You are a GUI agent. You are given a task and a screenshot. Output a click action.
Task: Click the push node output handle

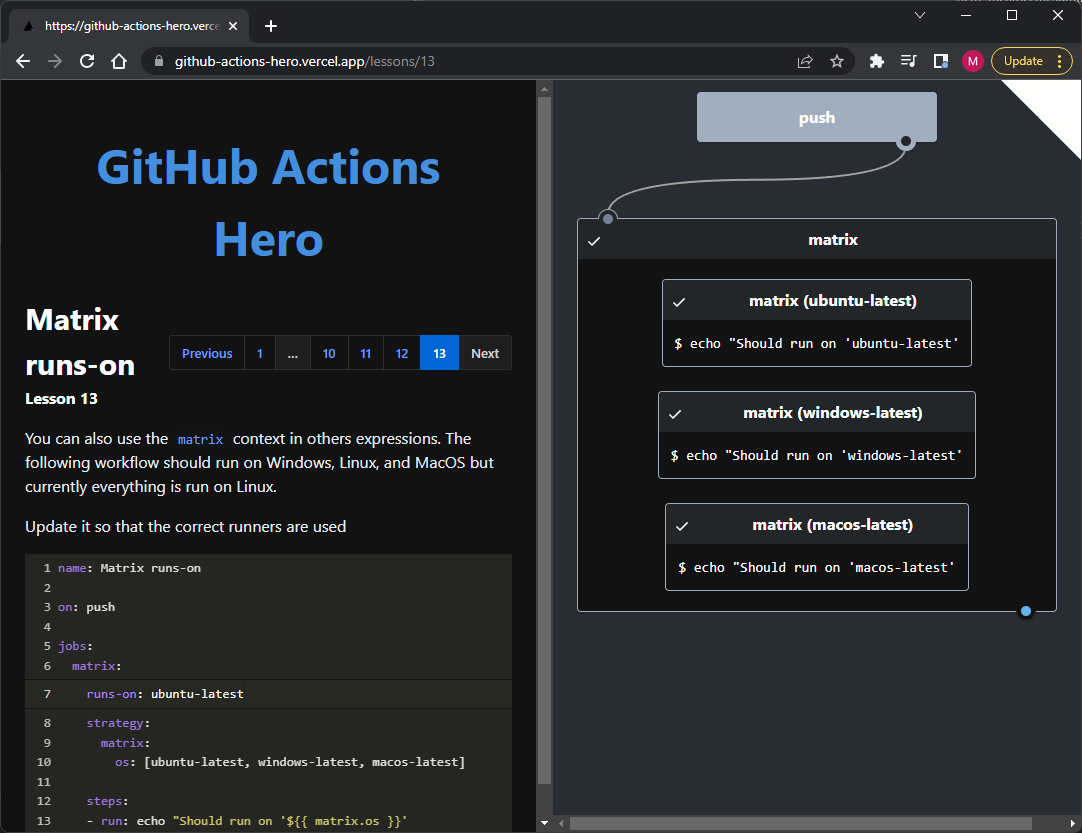[x=906, y=142]
